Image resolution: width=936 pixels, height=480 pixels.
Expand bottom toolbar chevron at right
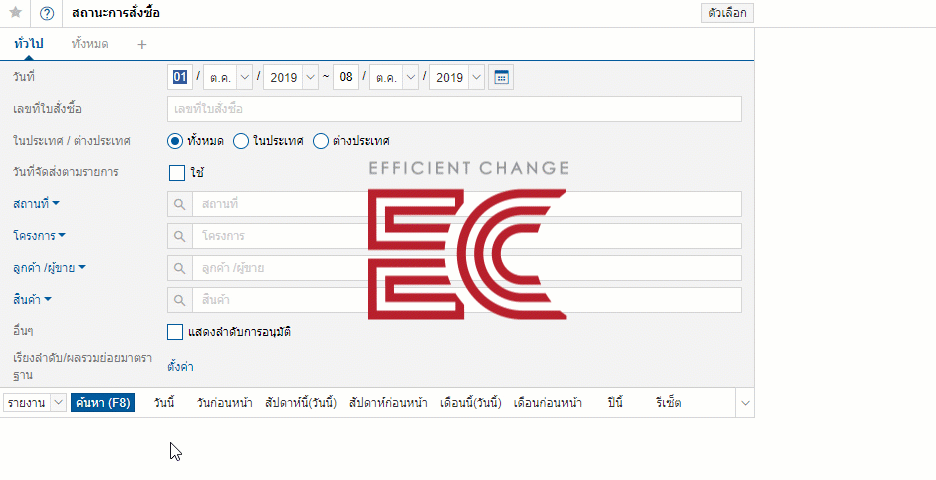coord(745,403)
